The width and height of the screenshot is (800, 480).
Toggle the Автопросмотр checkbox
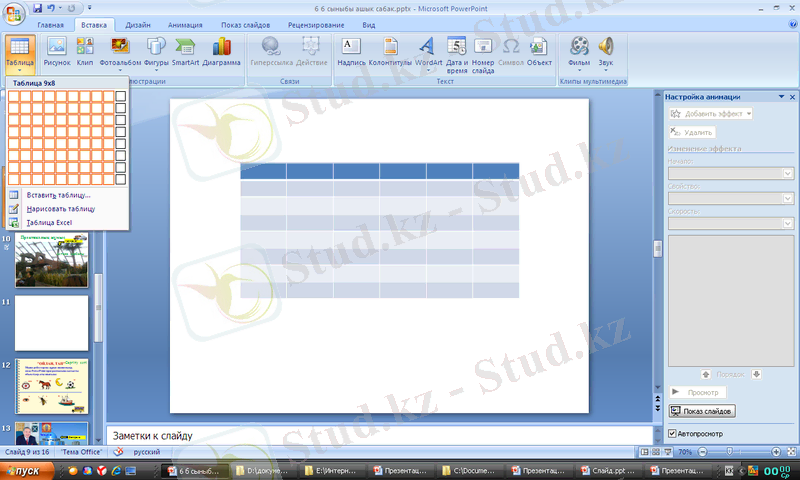pyautogui.click(x=672, y=434)
